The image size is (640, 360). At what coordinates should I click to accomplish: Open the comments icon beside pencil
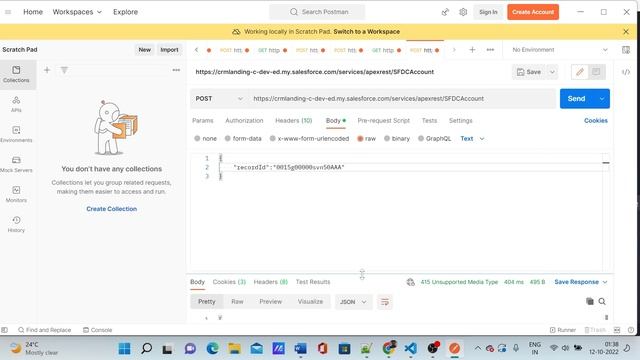[596, 72]
